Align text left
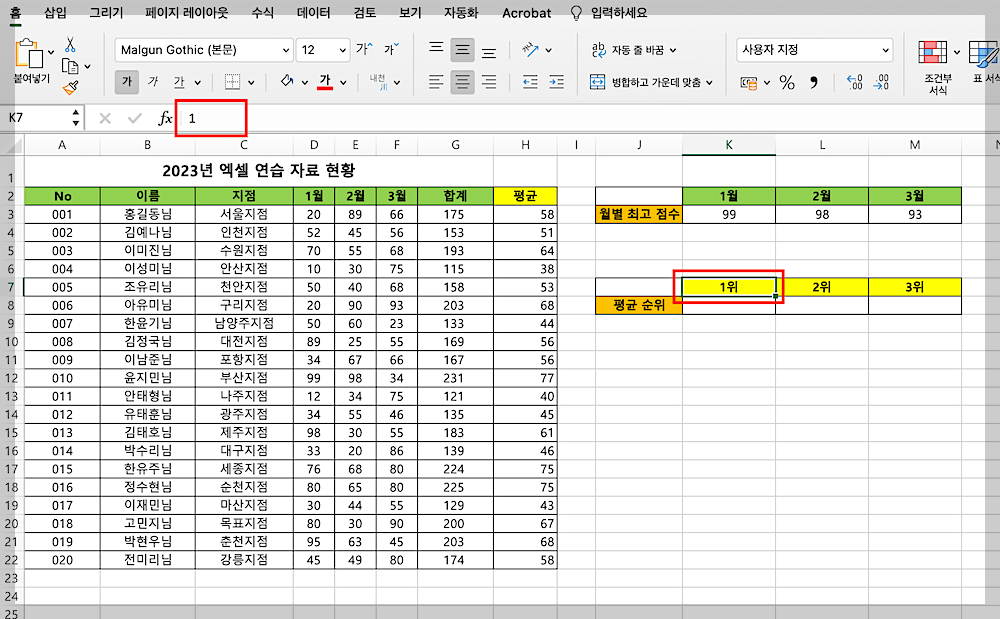The height and width of the screenshot is (619, 1000). pyautogui.click(x=436, y=82)
